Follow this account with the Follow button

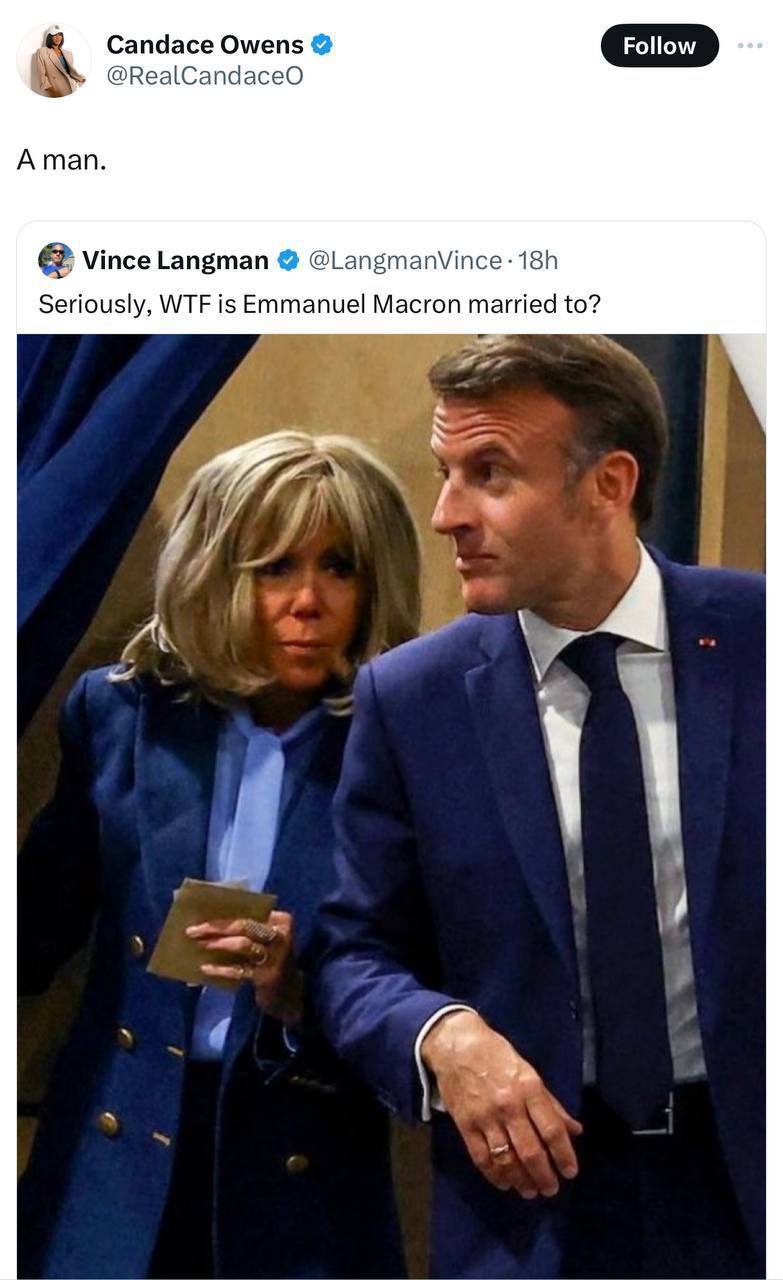659,46
